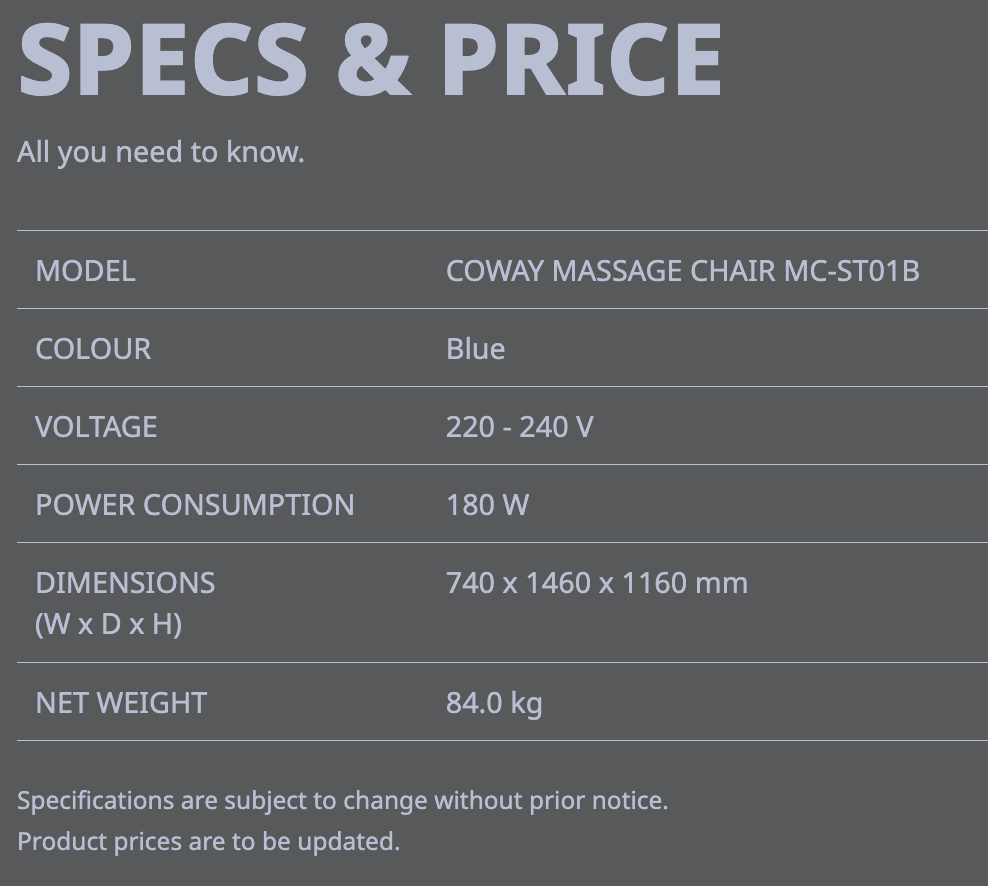Click the 84.0 kg weight value
The height and width of the screenshot is (886, 988).
494,703
